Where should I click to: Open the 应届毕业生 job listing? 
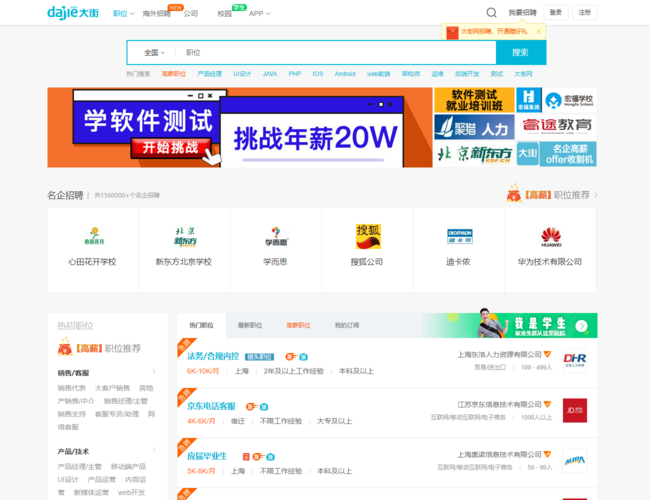point(207,456)
